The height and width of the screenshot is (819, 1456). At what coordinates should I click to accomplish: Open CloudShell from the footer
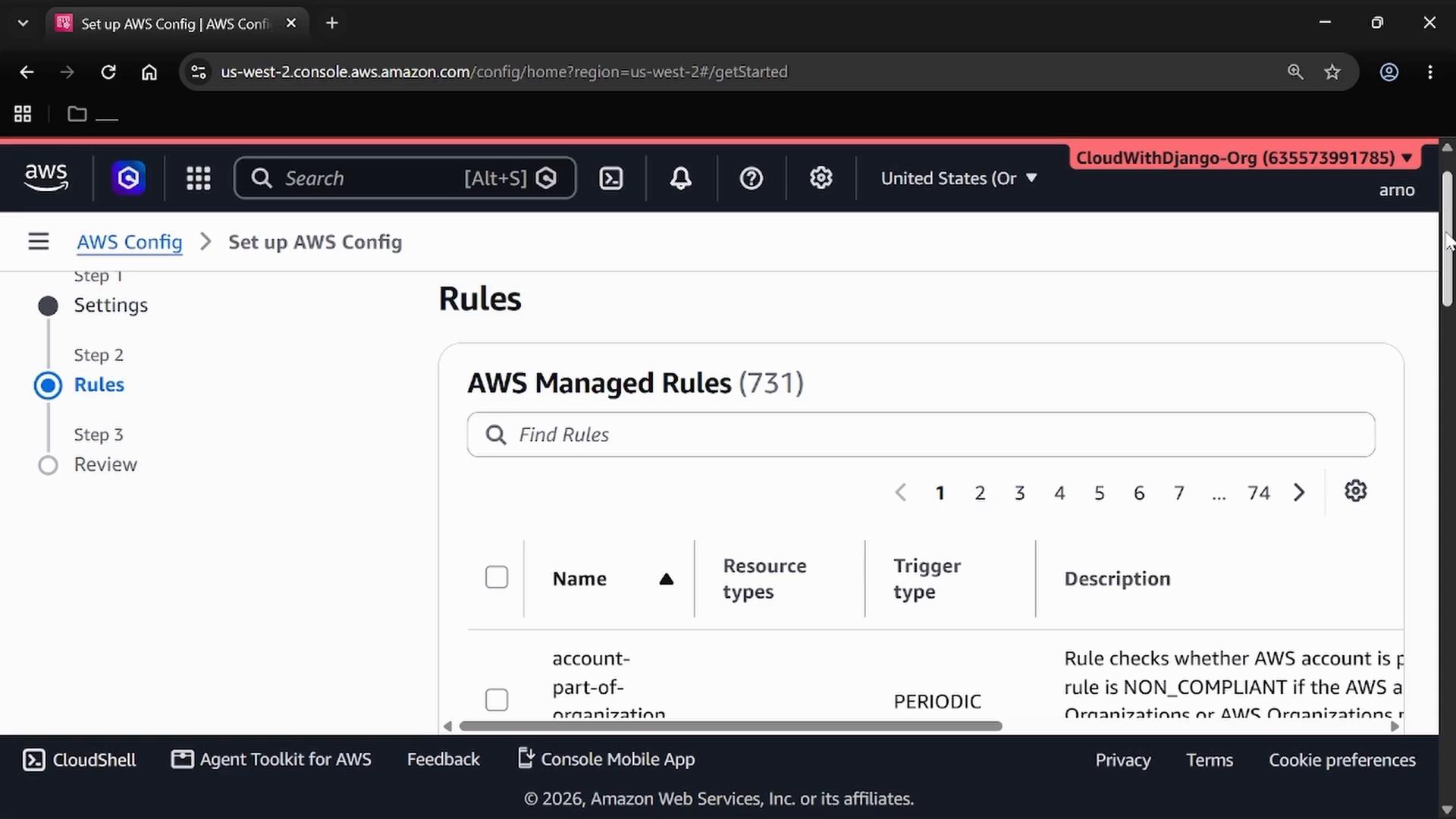80,760
